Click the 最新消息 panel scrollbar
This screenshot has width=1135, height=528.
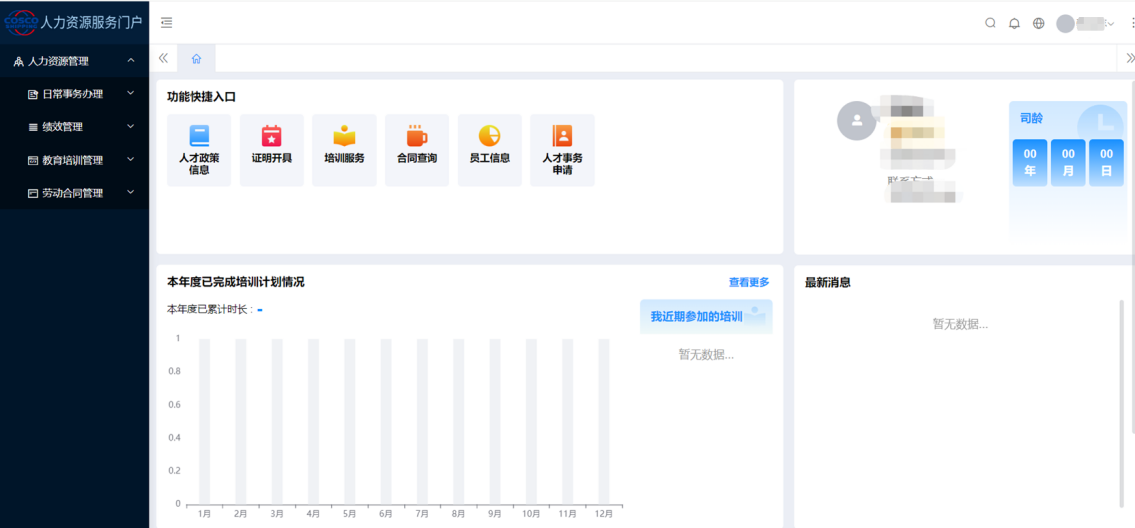(1121, 400)
